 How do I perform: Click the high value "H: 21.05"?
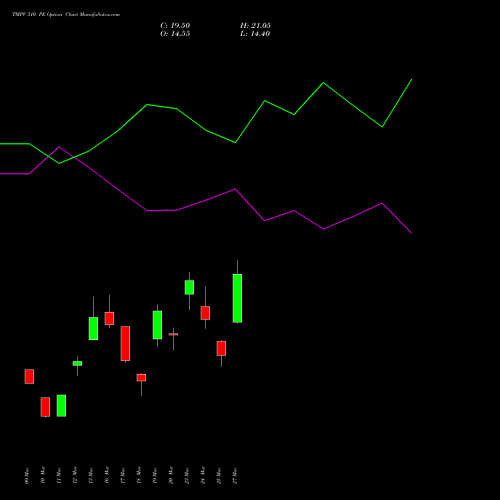255,26
